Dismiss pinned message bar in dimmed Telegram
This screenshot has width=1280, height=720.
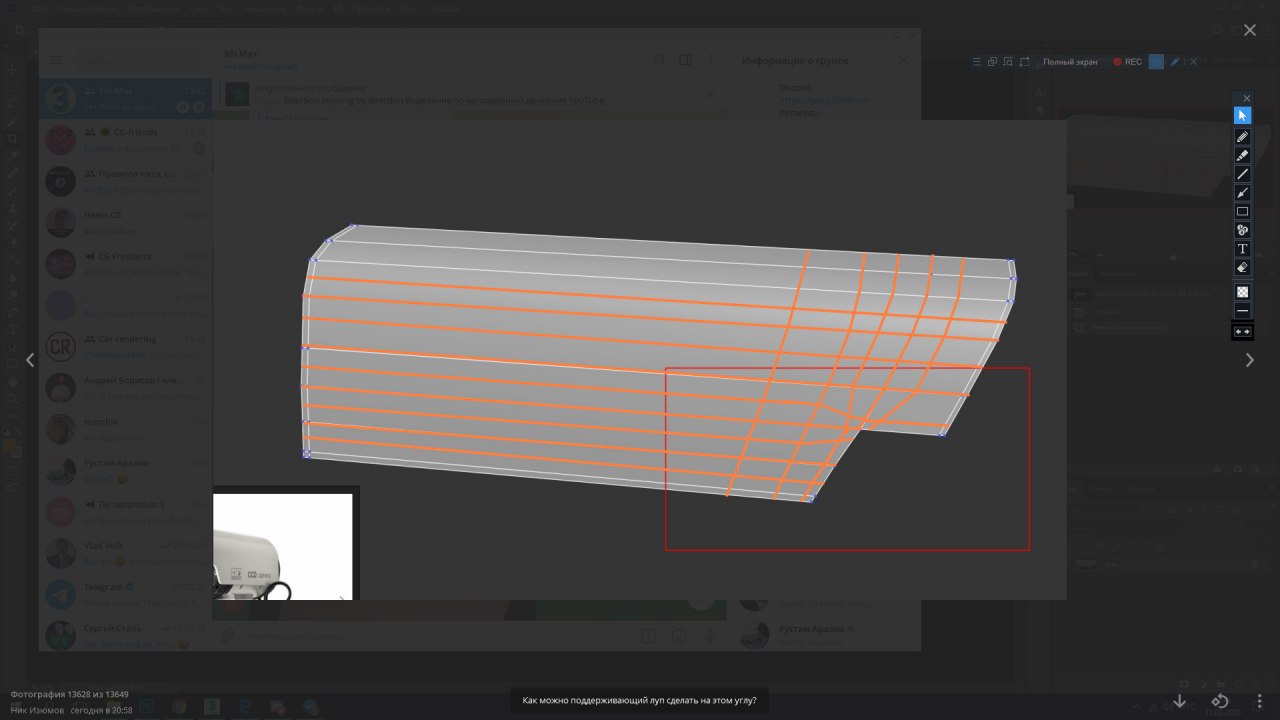[710, 94]
